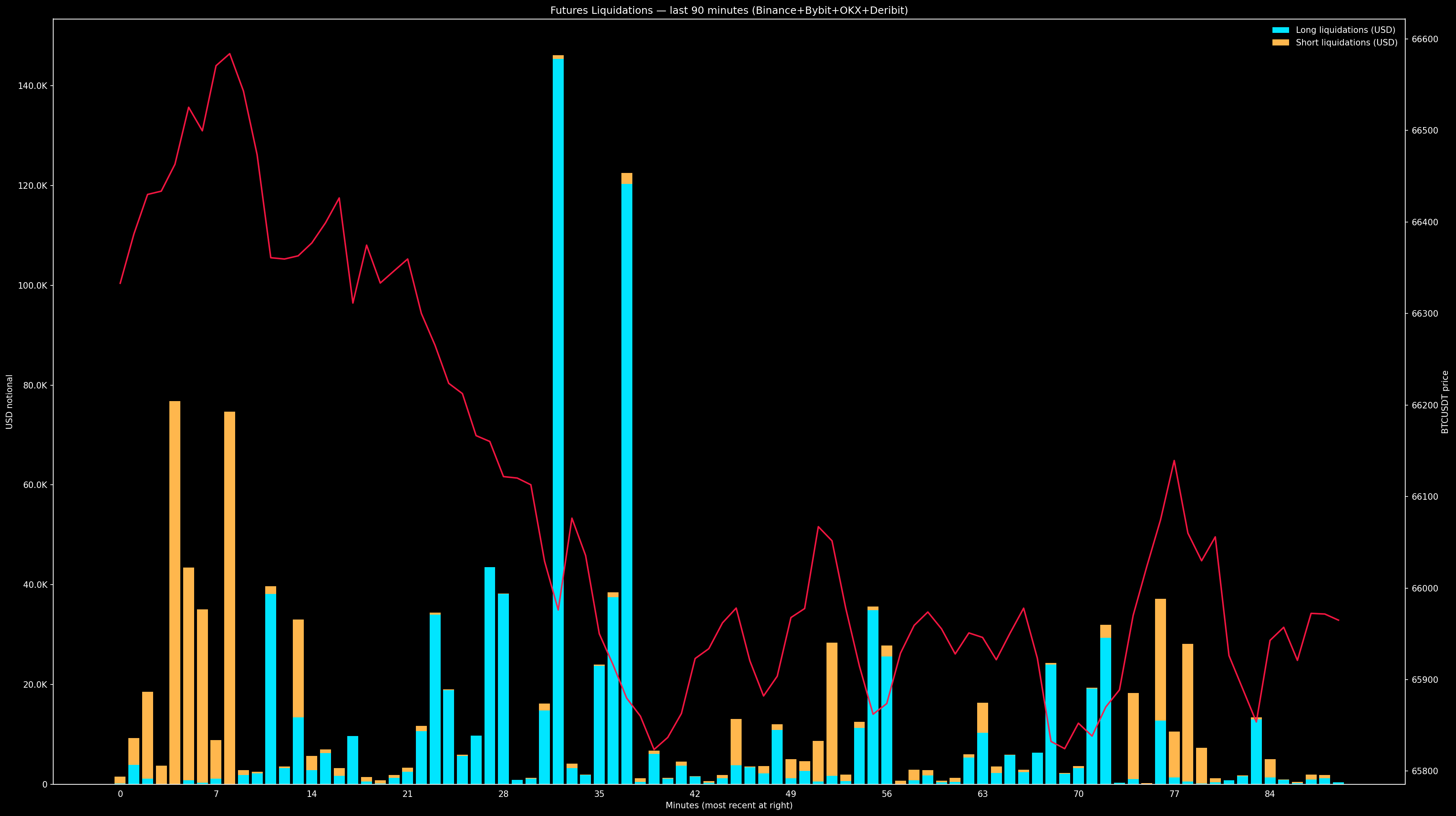The image size is (1456, 816).
Task: Click the Futures Liquidations chart title
Action: click(729, 10)
